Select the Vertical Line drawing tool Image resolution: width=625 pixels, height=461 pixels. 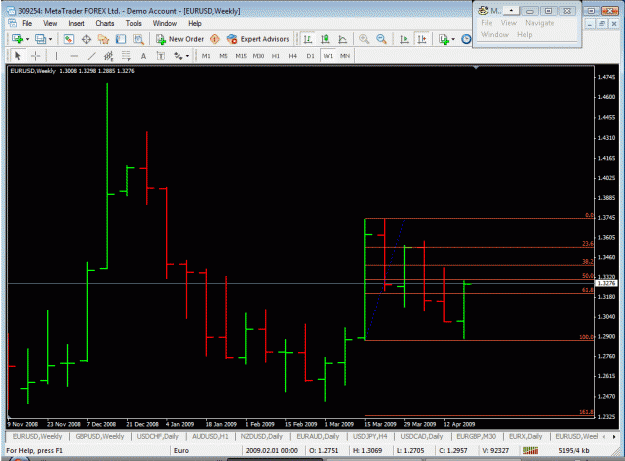[56, 56]
